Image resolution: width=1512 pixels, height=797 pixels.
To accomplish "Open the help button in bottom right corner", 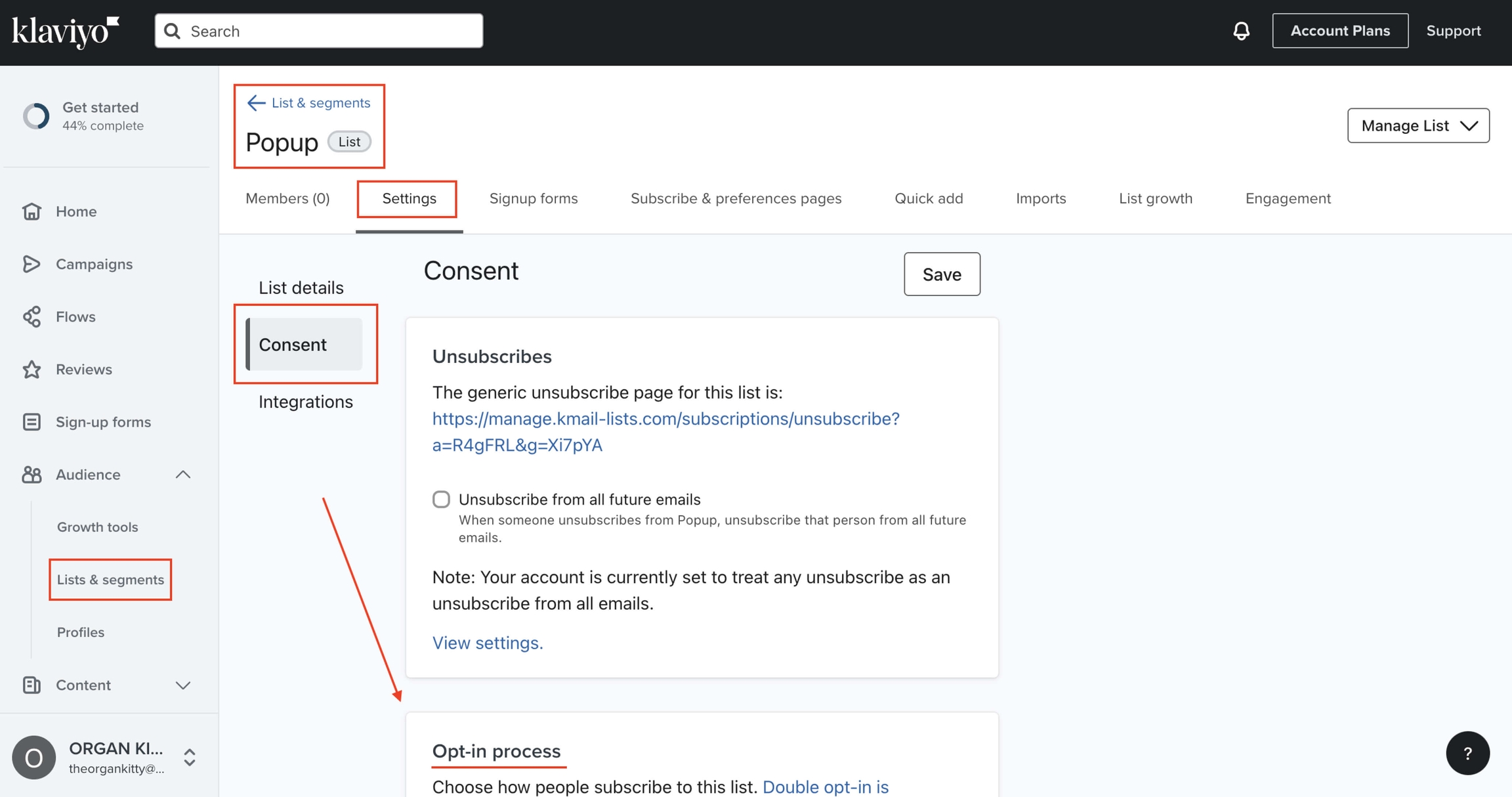I will [x=1468, y=753].
